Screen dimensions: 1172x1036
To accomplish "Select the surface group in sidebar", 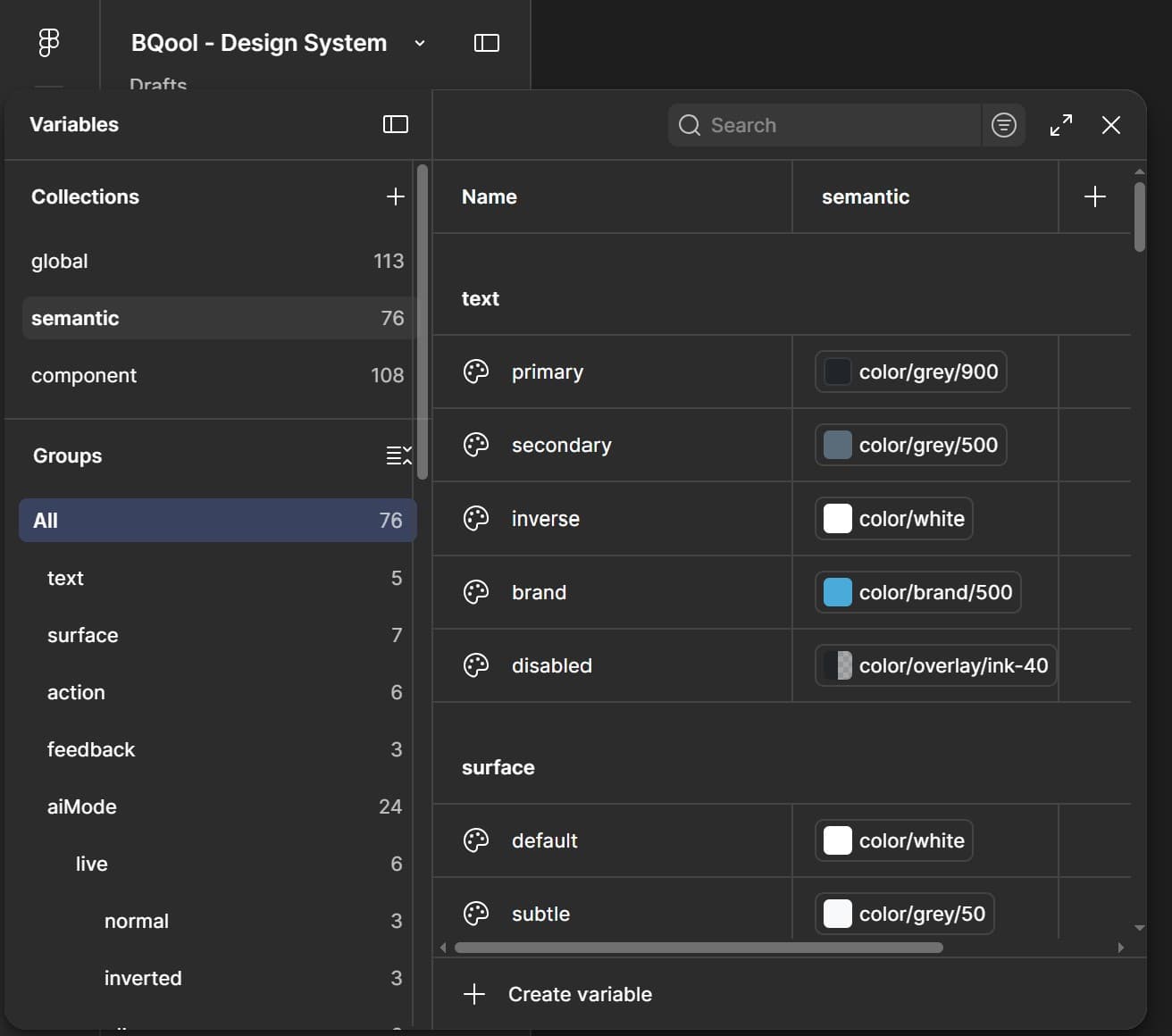I will (x=218, y=635).
